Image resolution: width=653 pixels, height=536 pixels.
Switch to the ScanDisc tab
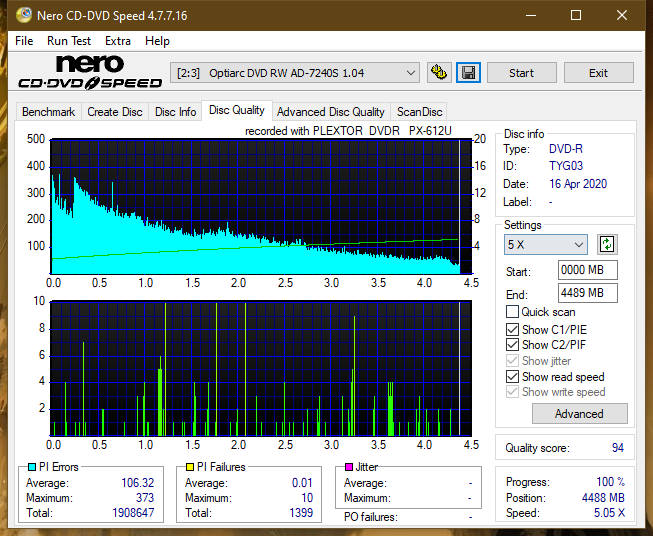coord(419,112)
